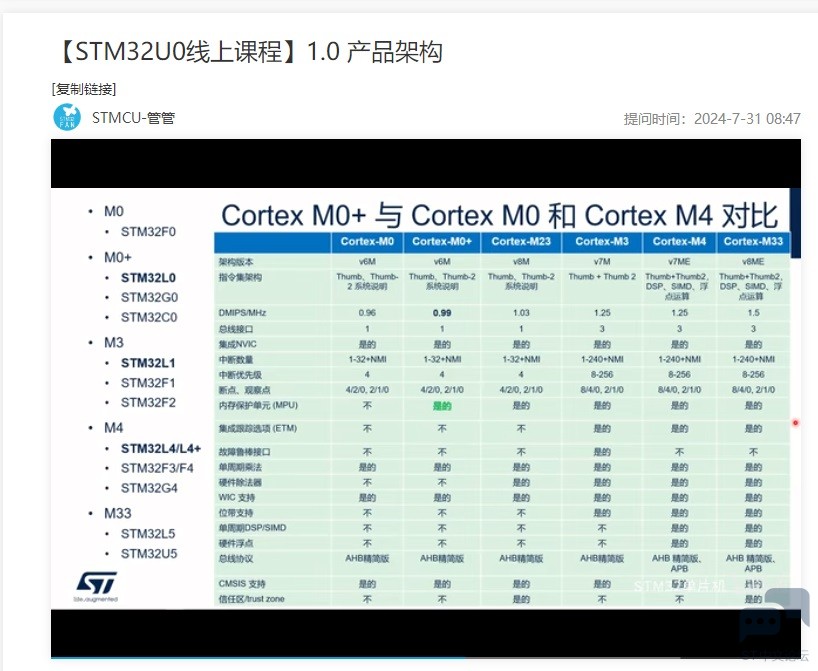
Task: Select the Cortex-M23 column header
Action: point(521,241)
